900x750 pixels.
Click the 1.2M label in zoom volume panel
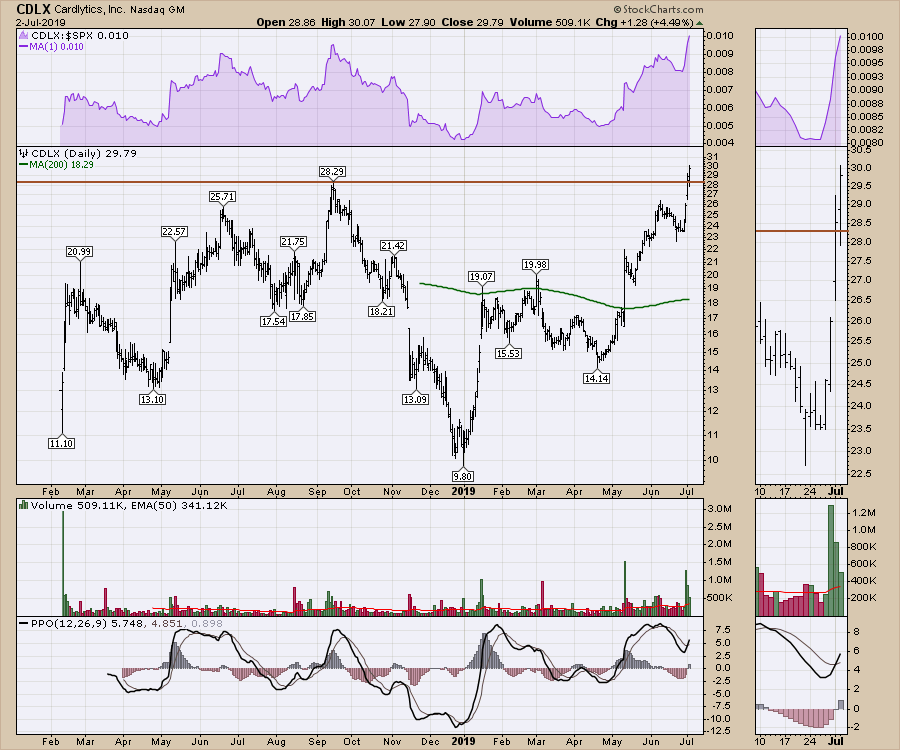tap(864, 512)
